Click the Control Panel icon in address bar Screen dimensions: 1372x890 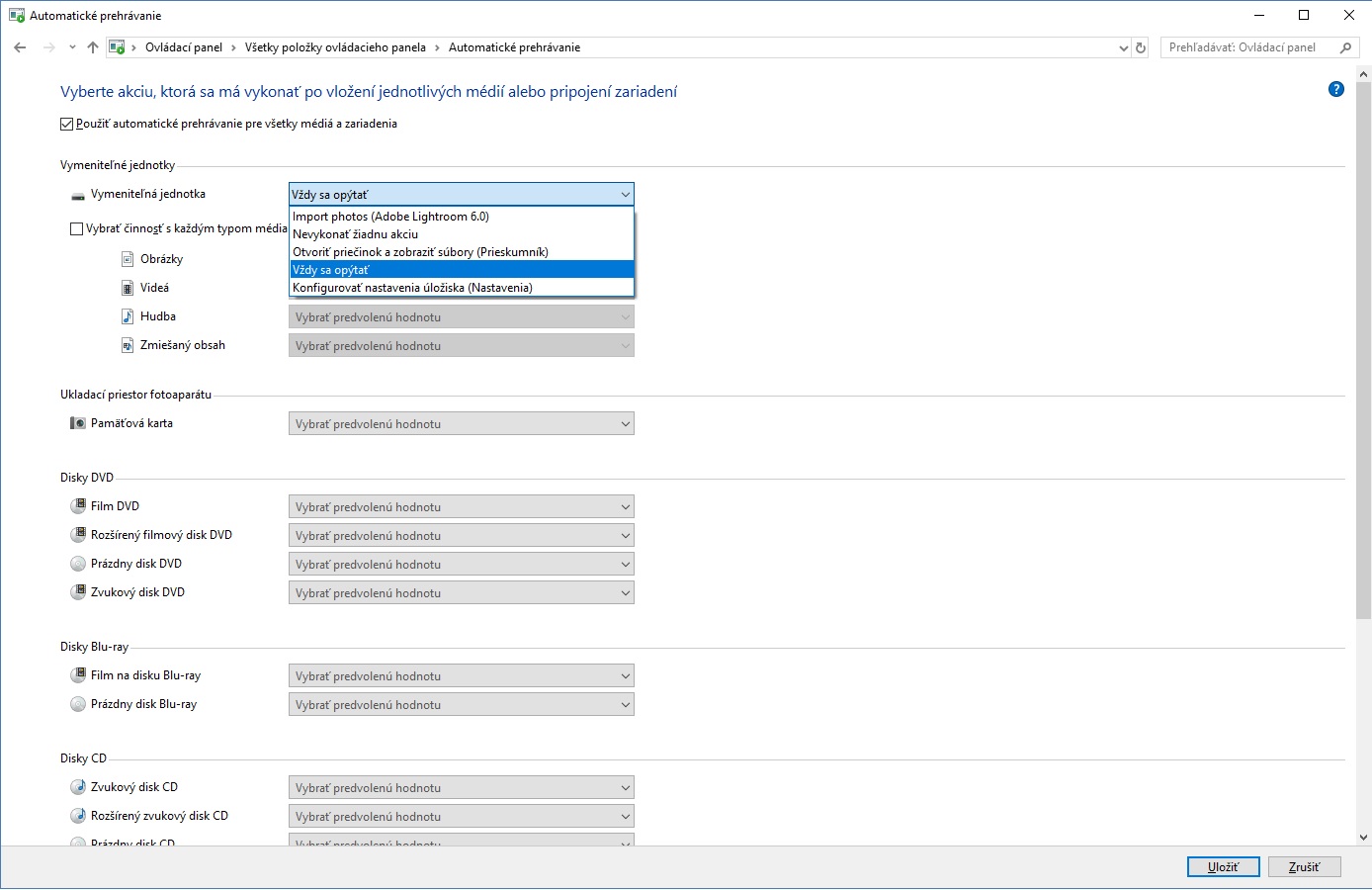coord(117,47)
